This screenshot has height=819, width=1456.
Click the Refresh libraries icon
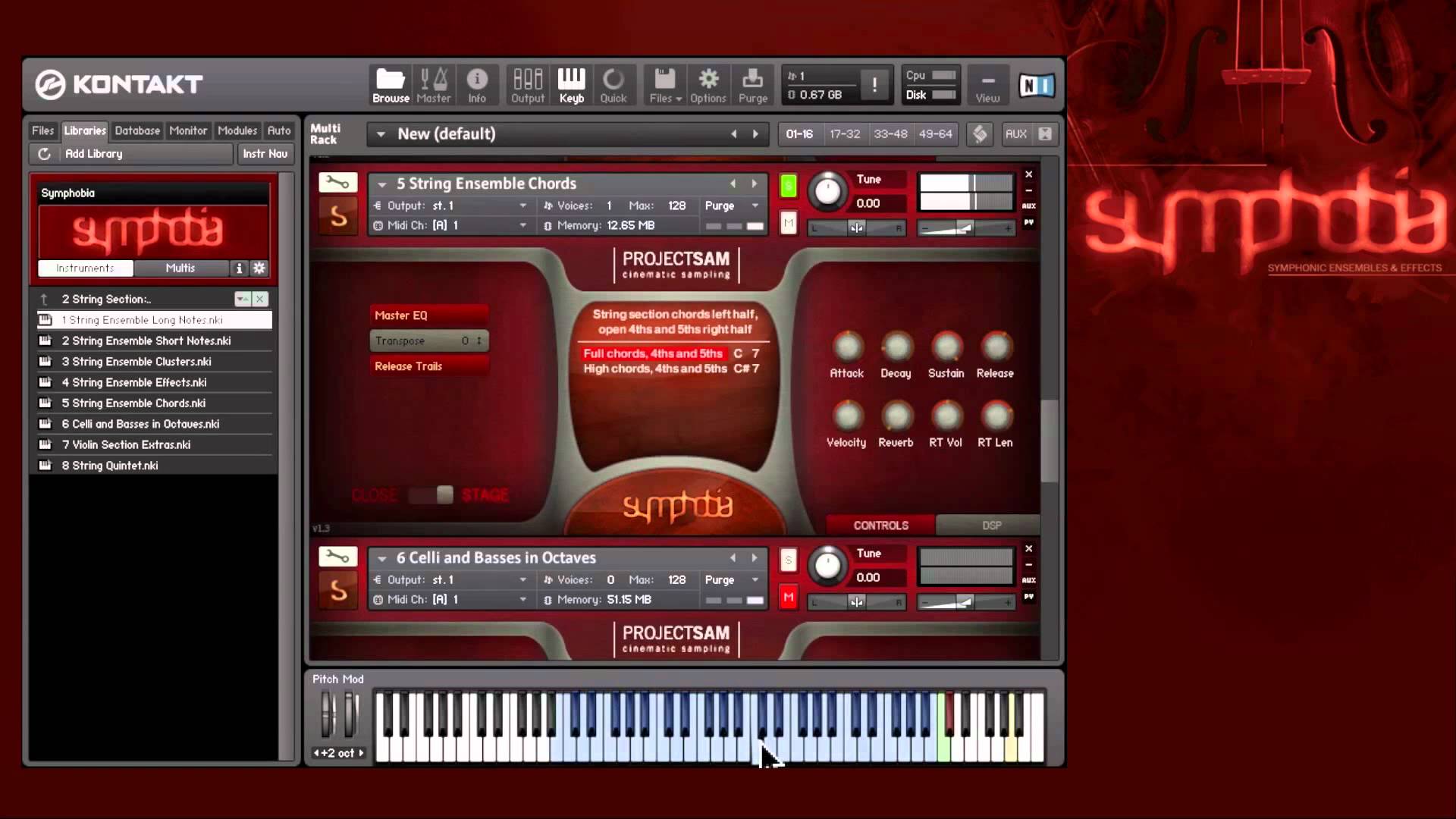click(x=45, y=154)
